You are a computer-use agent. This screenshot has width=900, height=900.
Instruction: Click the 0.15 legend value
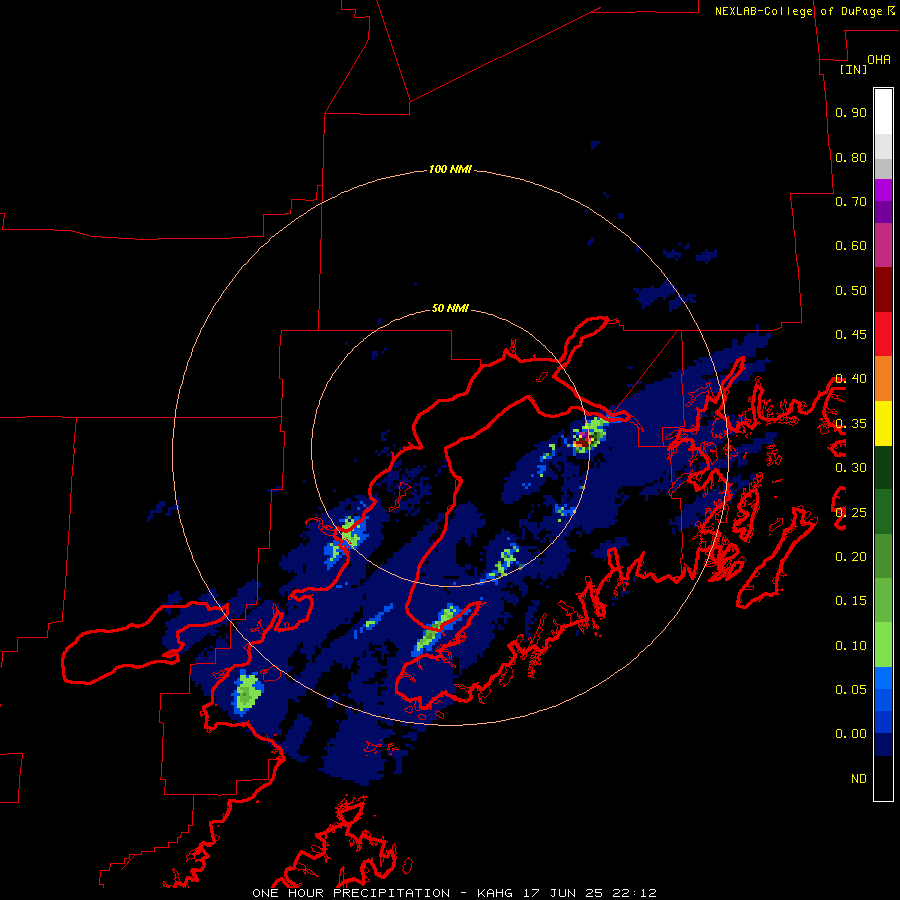point(851,601)
